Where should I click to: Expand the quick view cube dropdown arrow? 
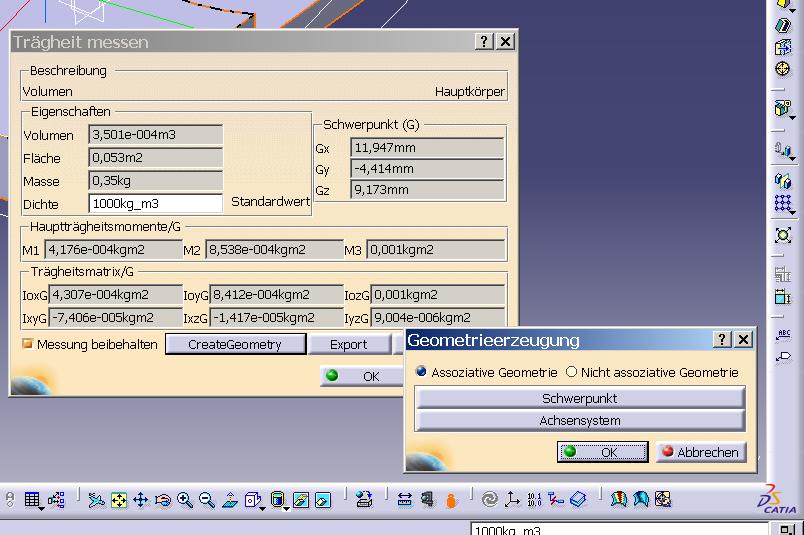[263, 508]
